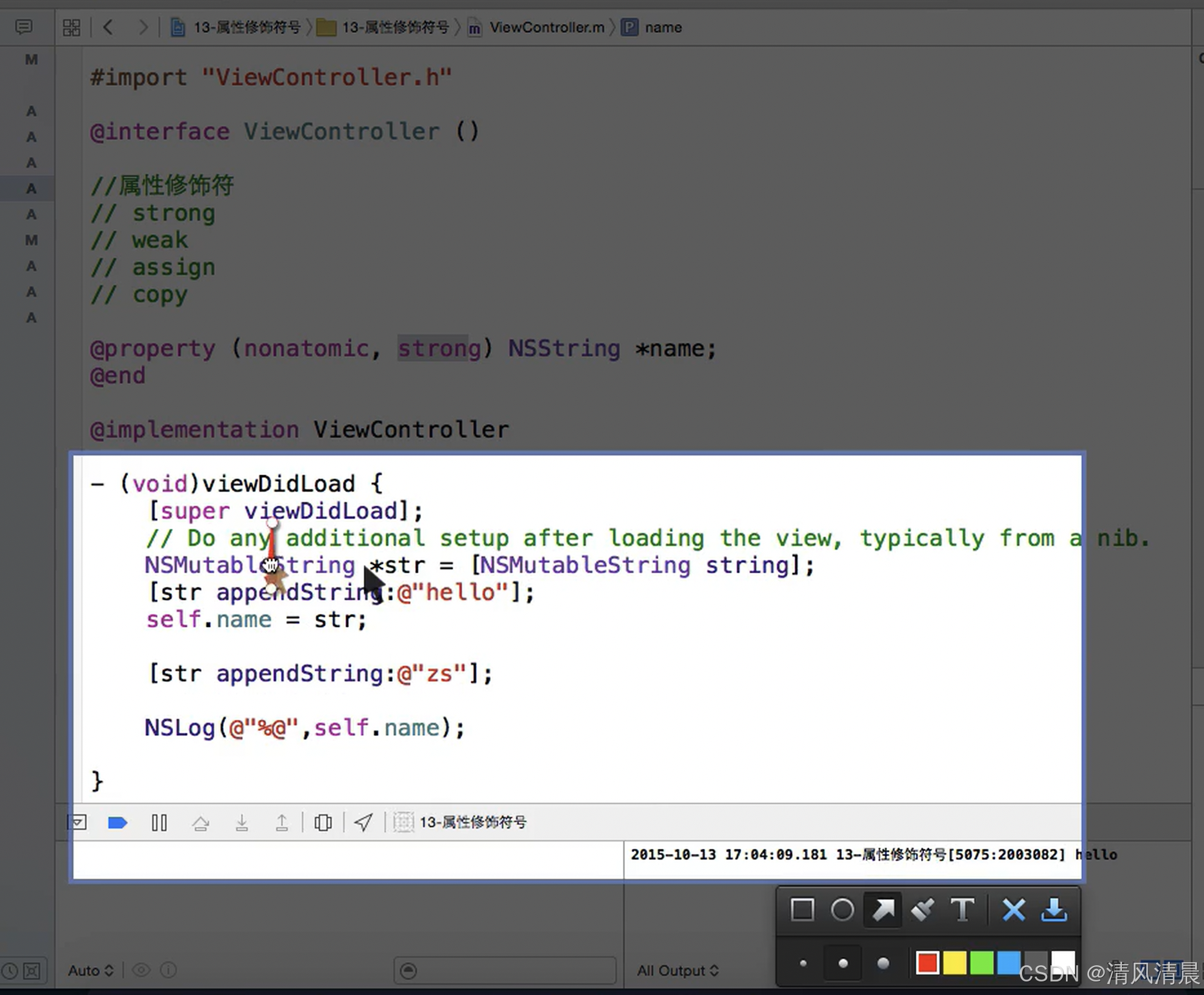This screenshot has width=1204, height=995.
Task: Open the folder '13-属性修饰符号' breadcrumb
Action: [383, 27]
